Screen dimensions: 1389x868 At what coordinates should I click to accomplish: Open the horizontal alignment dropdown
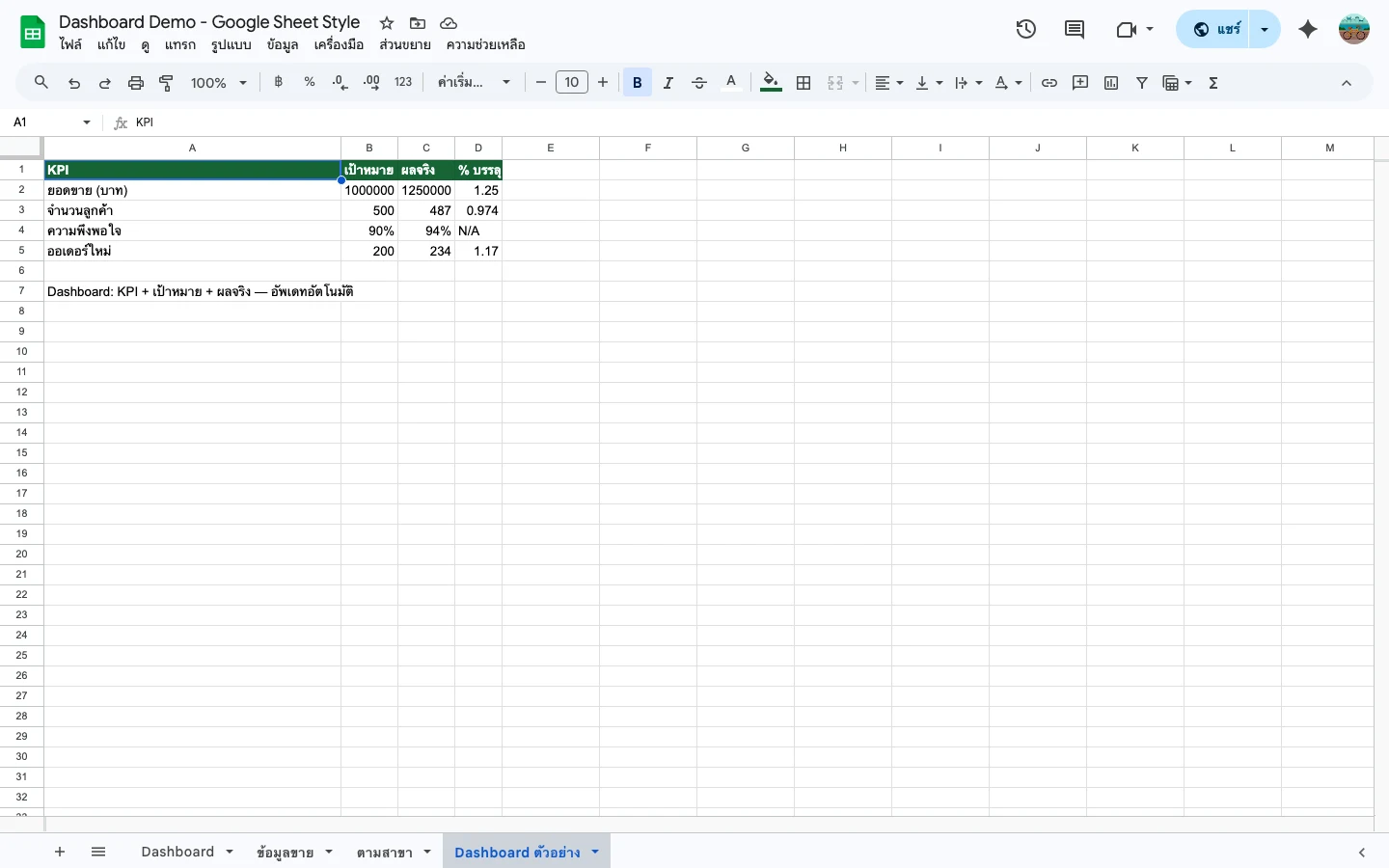coord(887,82)
